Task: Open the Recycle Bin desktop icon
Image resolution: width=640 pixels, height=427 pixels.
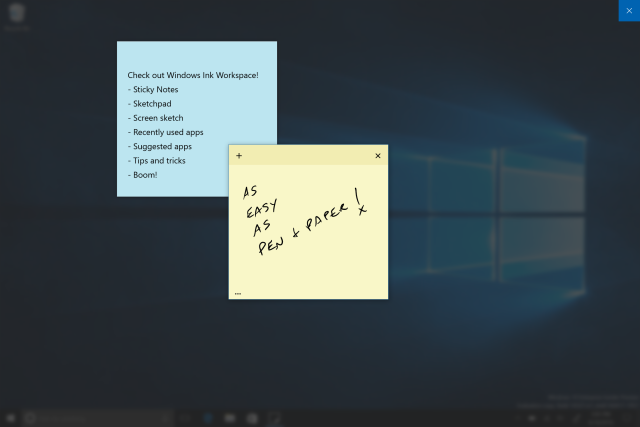Action: pos(17,16)
